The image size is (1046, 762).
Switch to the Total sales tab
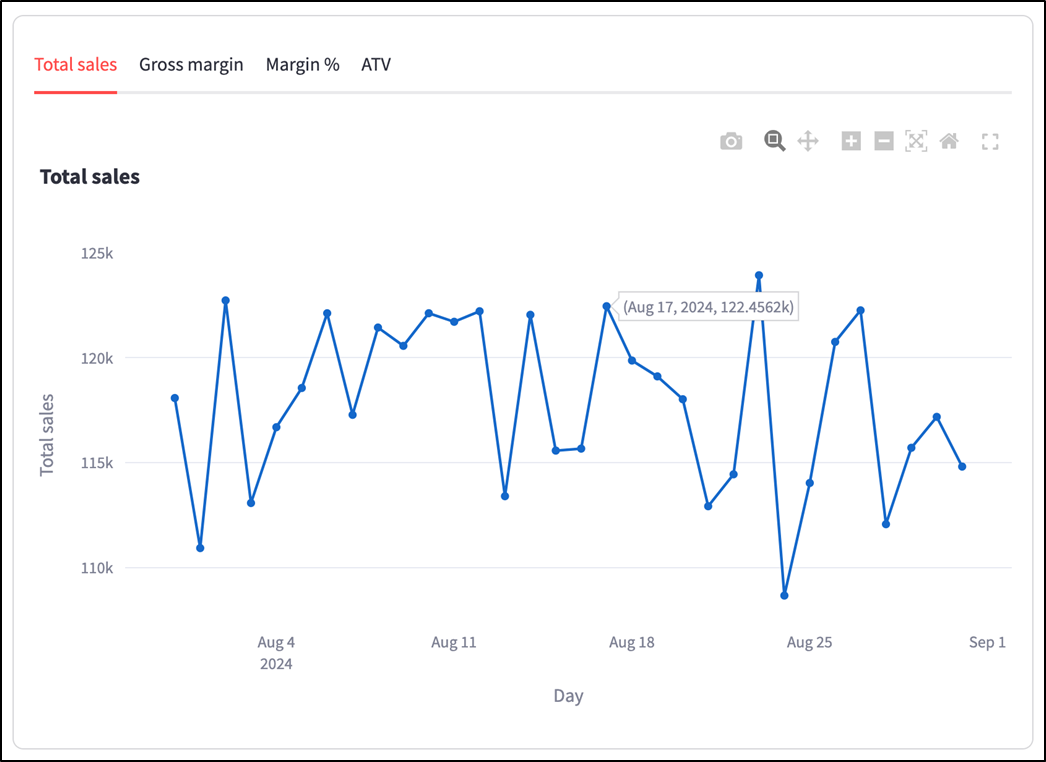[x=75, y=65]
